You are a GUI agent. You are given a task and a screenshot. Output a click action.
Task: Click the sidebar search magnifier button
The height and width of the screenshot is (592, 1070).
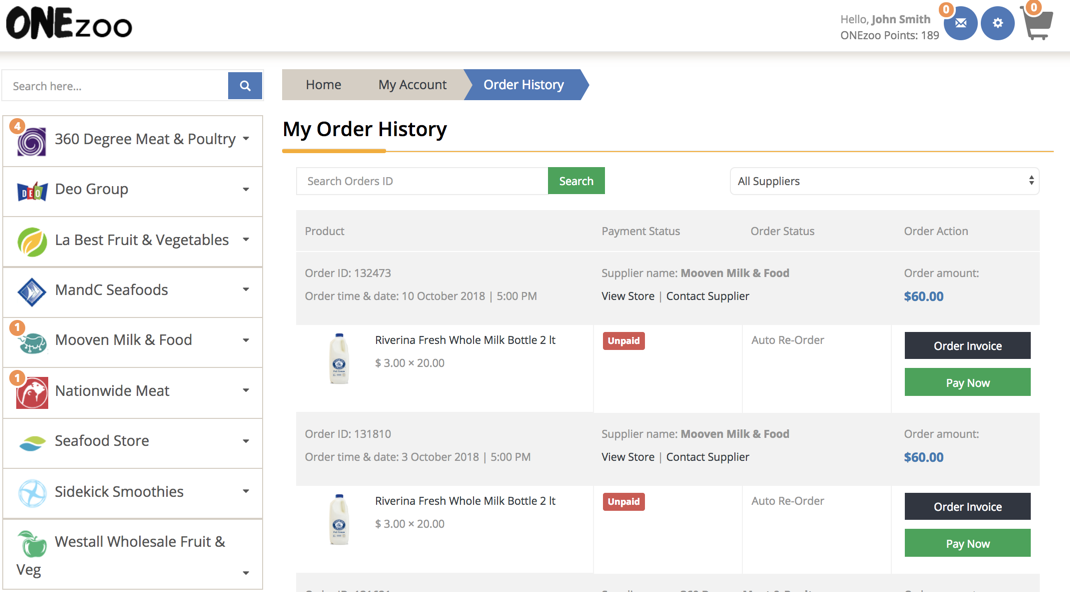tap(245, 86)
